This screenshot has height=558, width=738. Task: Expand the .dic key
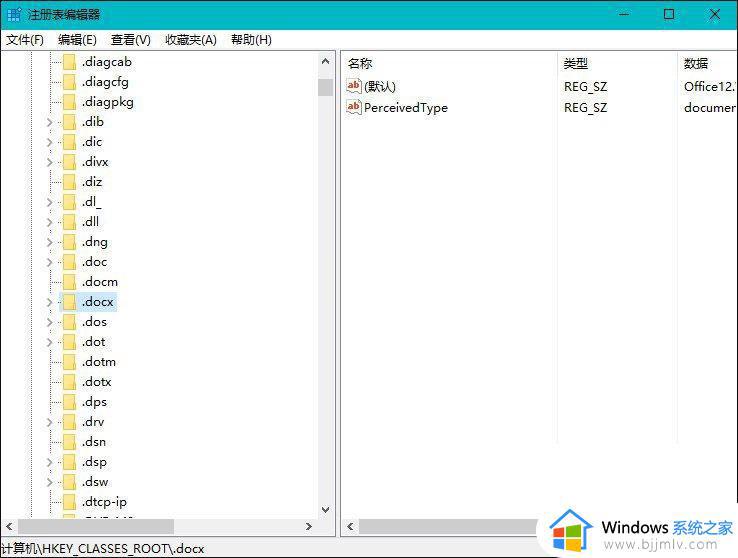coord(49,142)
